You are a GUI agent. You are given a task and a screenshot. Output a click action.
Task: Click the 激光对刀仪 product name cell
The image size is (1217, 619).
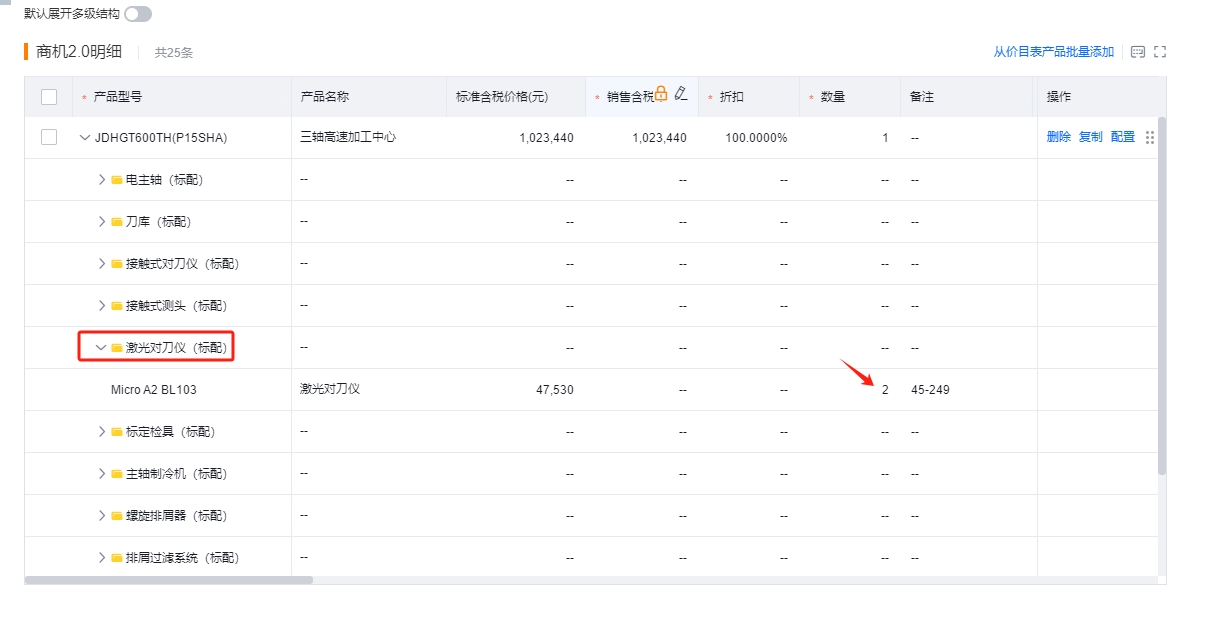(x=330, y=389)
